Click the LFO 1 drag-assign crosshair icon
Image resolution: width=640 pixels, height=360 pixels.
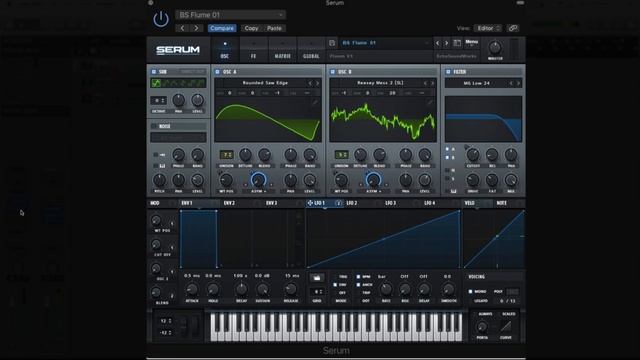point(310,203)
